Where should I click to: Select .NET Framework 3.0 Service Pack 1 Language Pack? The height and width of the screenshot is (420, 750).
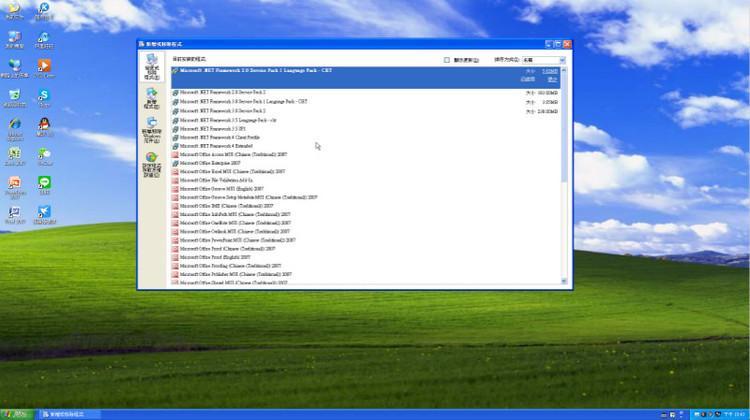click(366, 102)
